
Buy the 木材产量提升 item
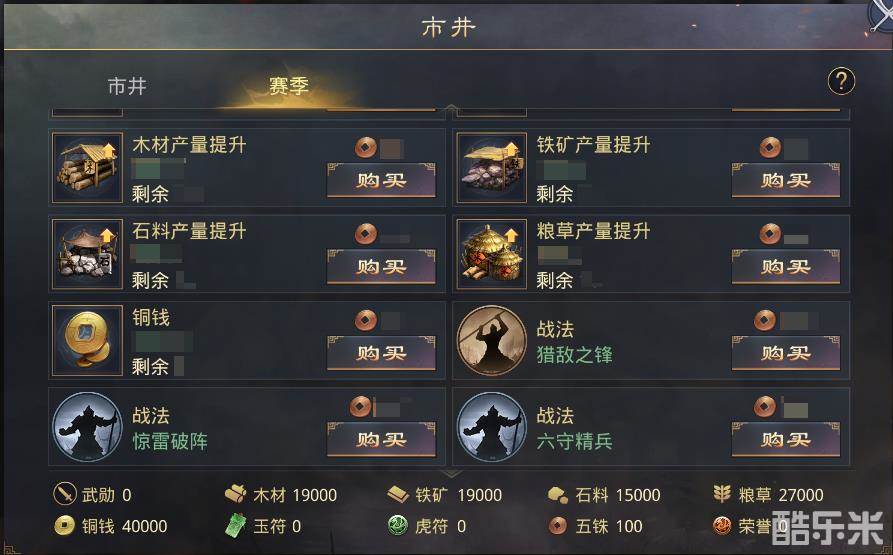(381, 180)
